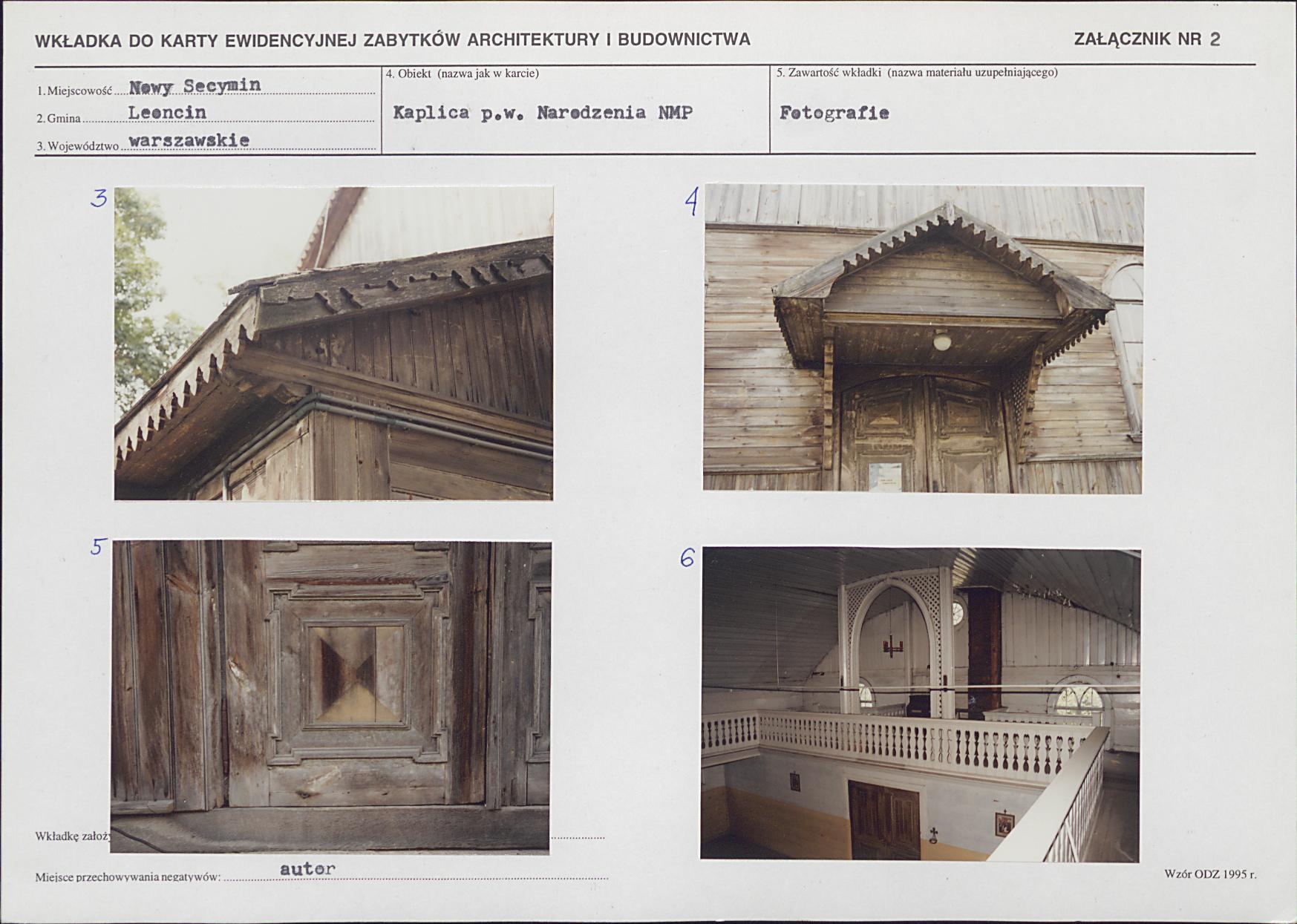Click the card header title WKŁADKA DO KARTY
This screenshot has width=1297, height=924.
coord(393,40)
